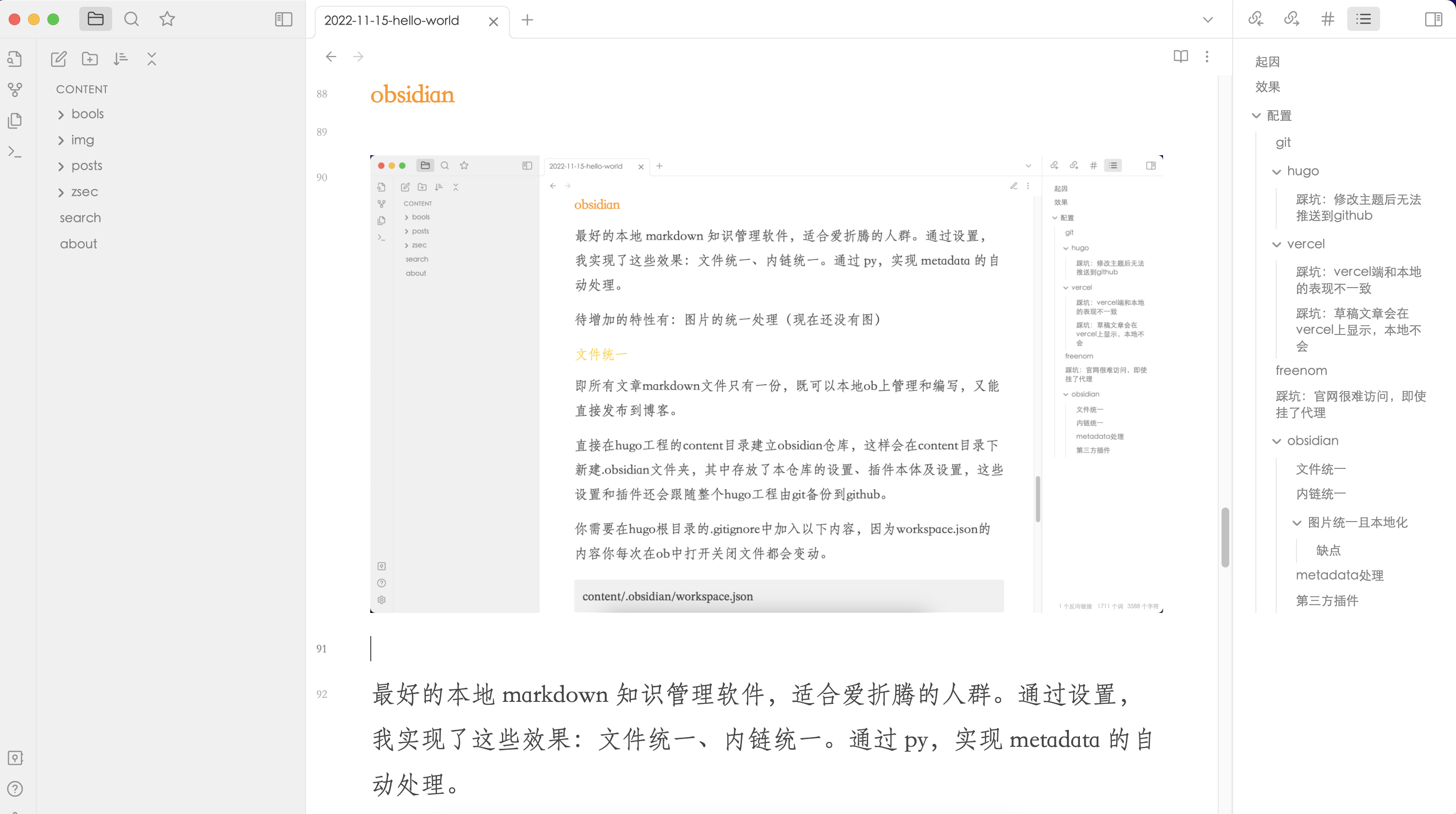Jump to metadata处理 outline heading

coord(1339,575)
